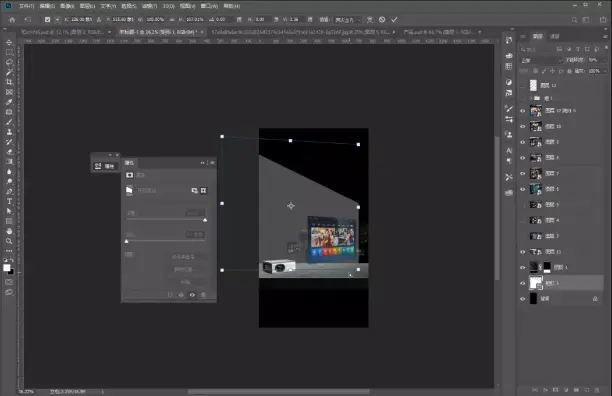Switch to the first document tab
This screenshot has height=396, width=612.
62,32
